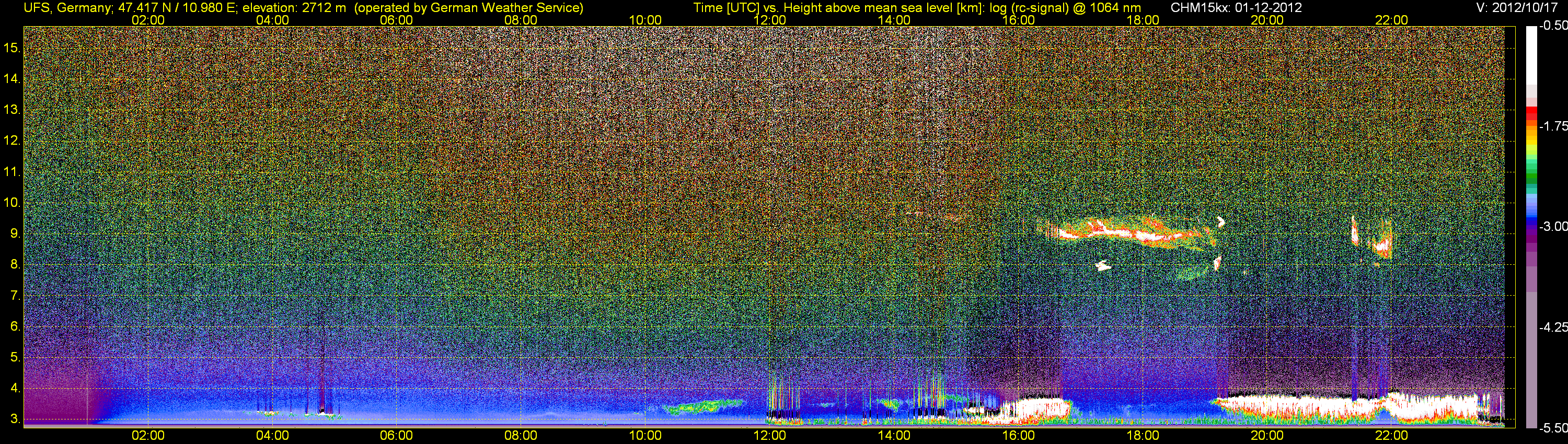Click the "9." km height axis label
The height and width of the screenshot is (444, 1568).
(x=15, y=233)
